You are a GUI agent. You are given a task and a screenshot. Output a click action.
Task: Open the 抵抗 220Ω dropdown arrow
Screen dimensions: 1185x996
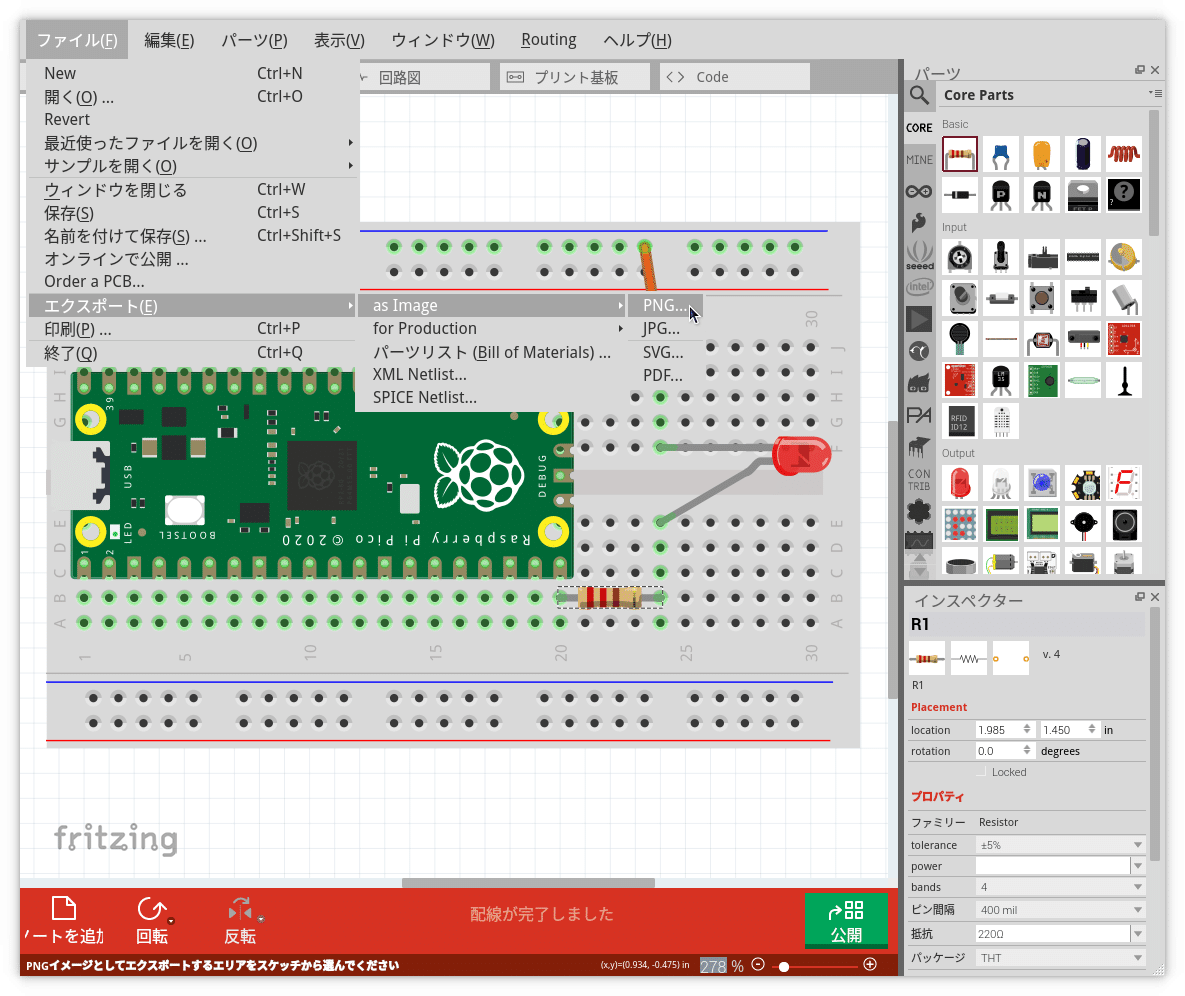(x=1137, y=934)
